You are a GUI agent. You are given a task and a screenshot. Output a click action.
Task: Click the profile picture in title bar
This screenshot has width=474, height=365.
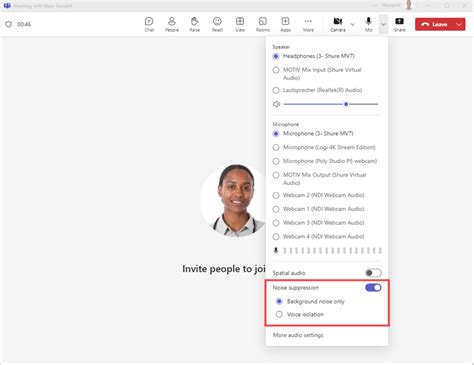409,5
